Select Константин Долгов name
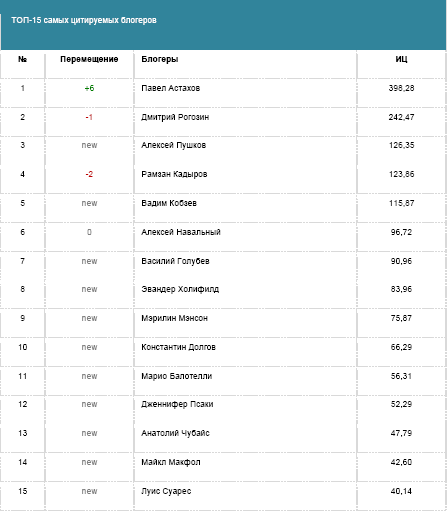 pyautogui.click(x=178, y=347)
